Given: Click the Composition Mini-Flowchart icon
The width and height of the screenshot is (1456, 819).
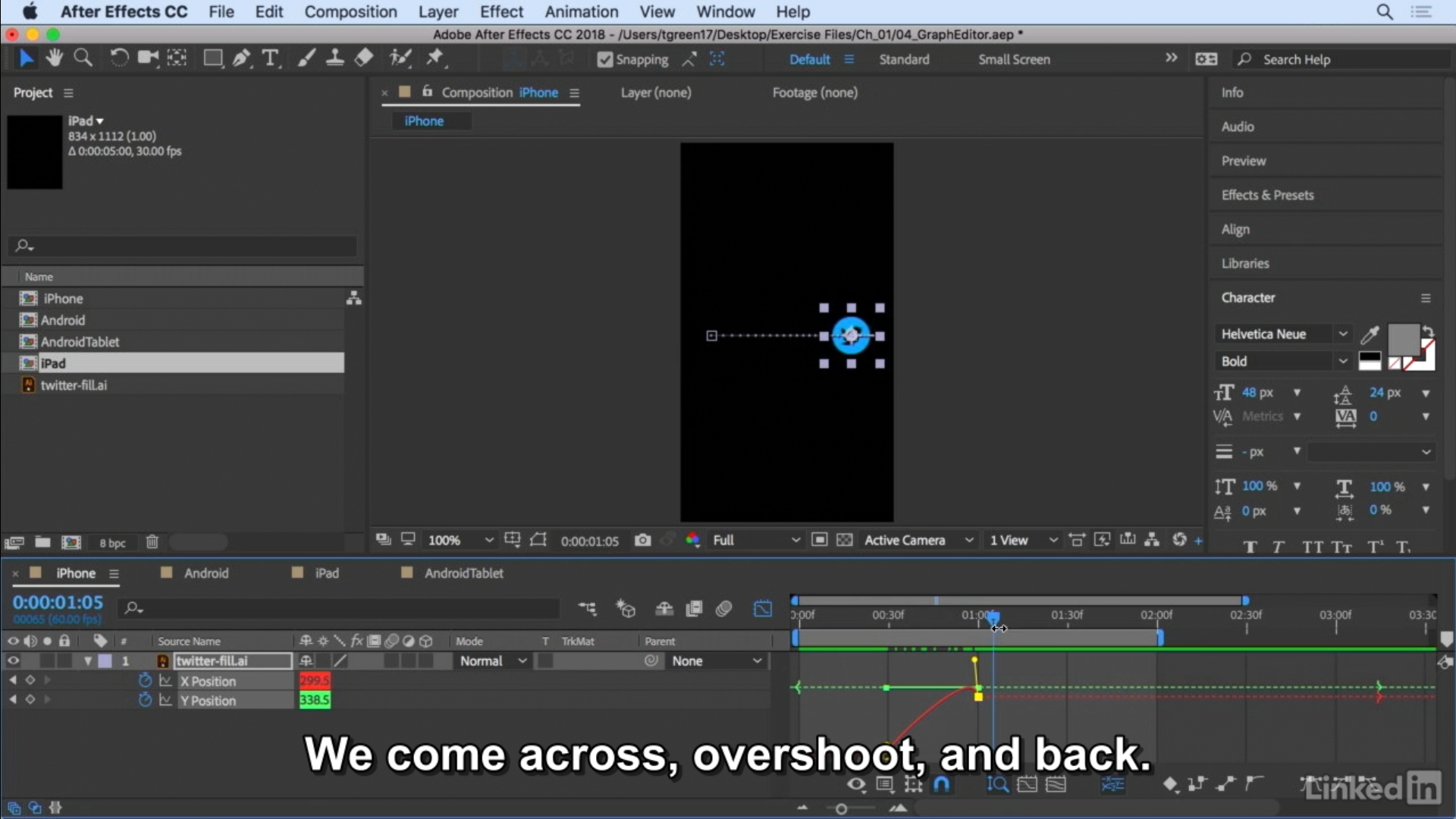Looking at the screenshot, I should click(588, 608).
